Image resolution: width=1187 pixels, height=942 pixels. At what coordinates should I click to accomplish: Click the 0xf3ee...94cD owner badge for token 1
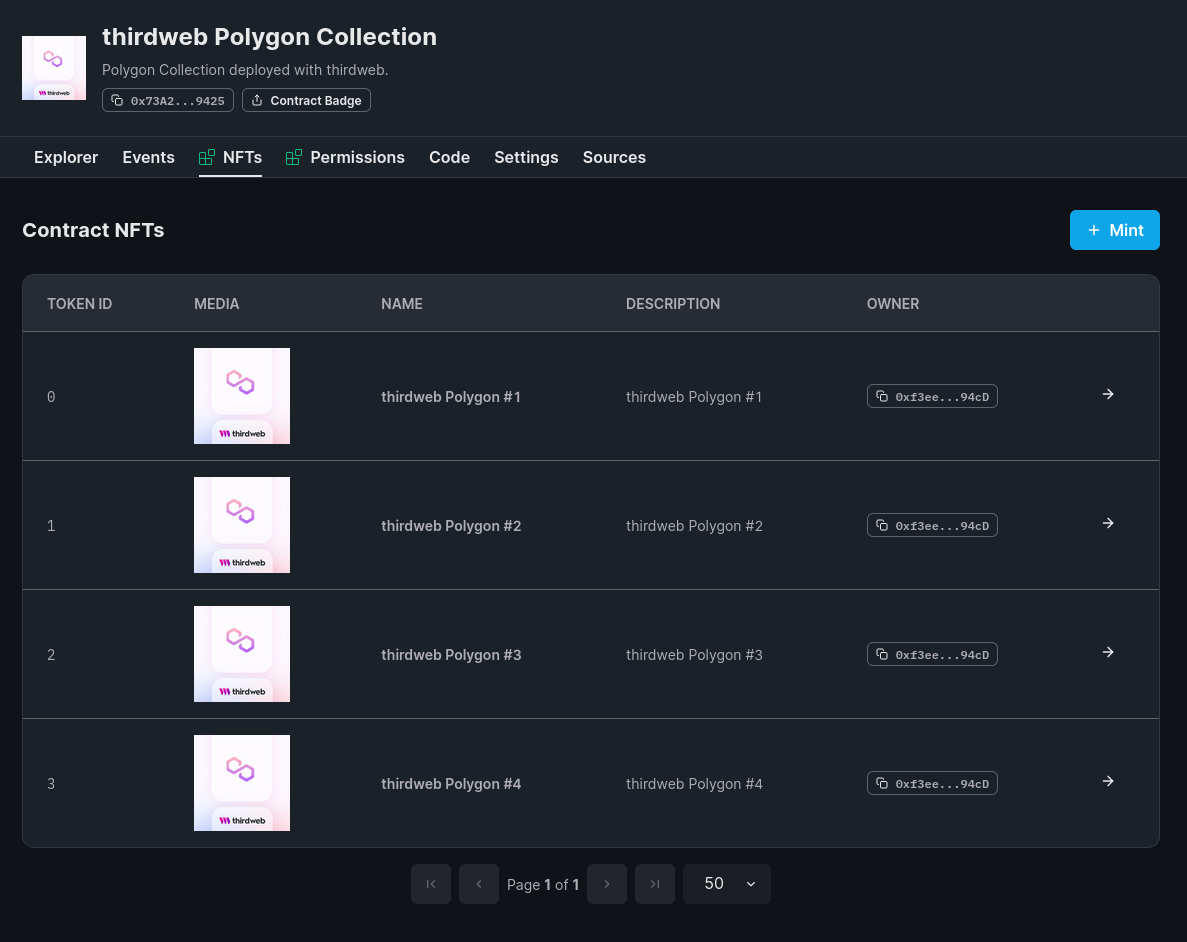coord(932,525)
